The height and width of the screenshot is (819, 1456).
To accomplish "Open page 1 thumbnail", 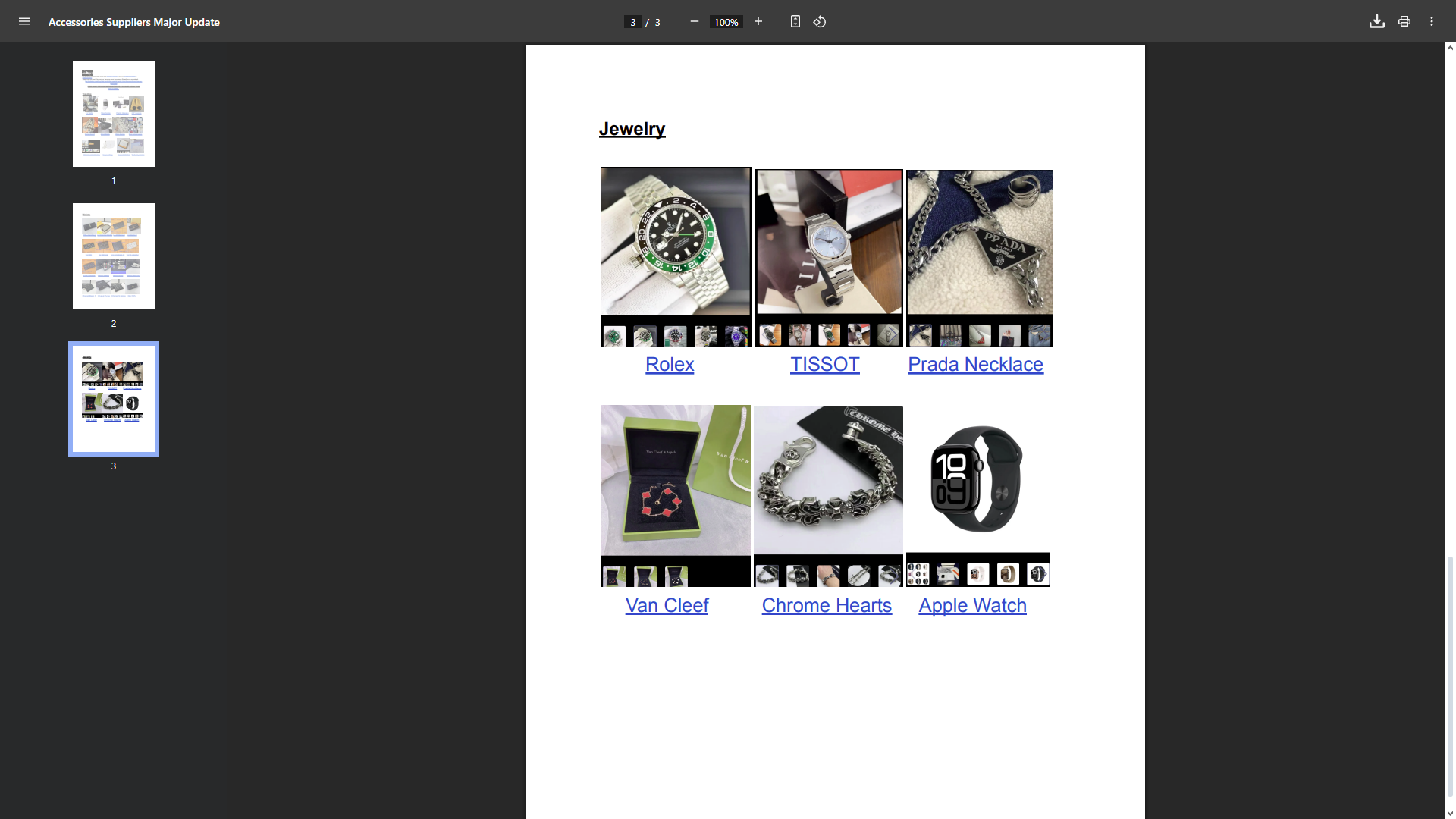I will pyautogui.click(x=114, y=114).
